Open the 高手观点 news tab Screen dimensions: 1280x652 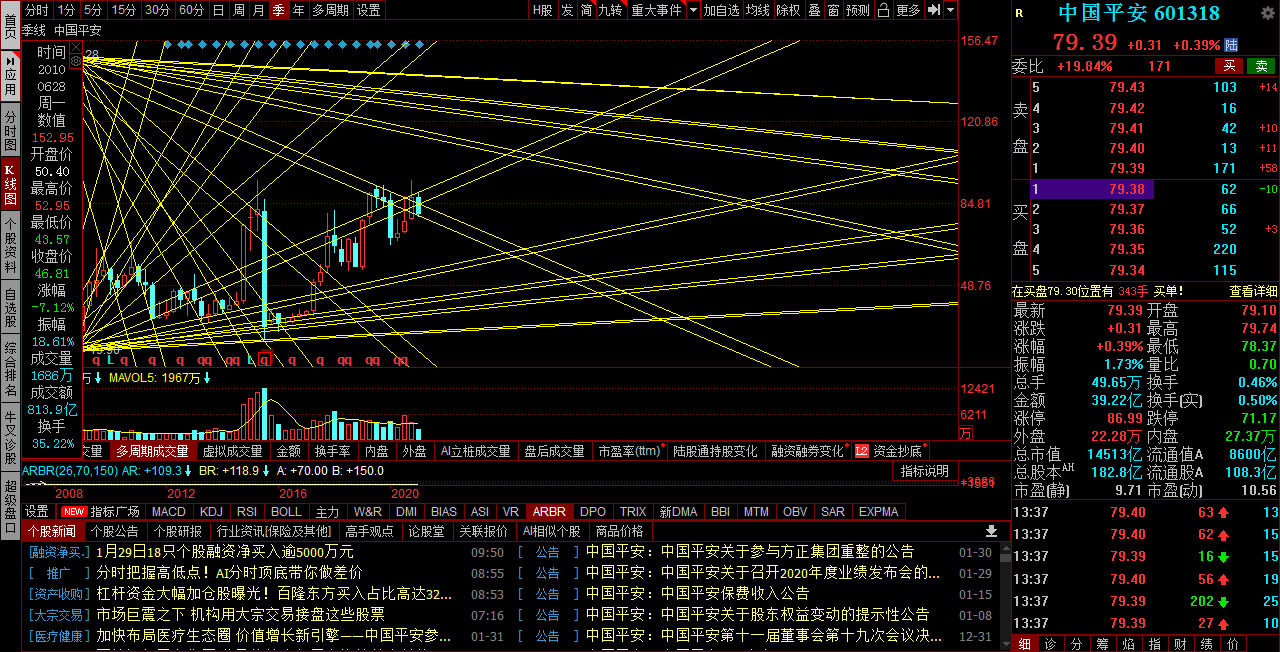pos(369,531)
